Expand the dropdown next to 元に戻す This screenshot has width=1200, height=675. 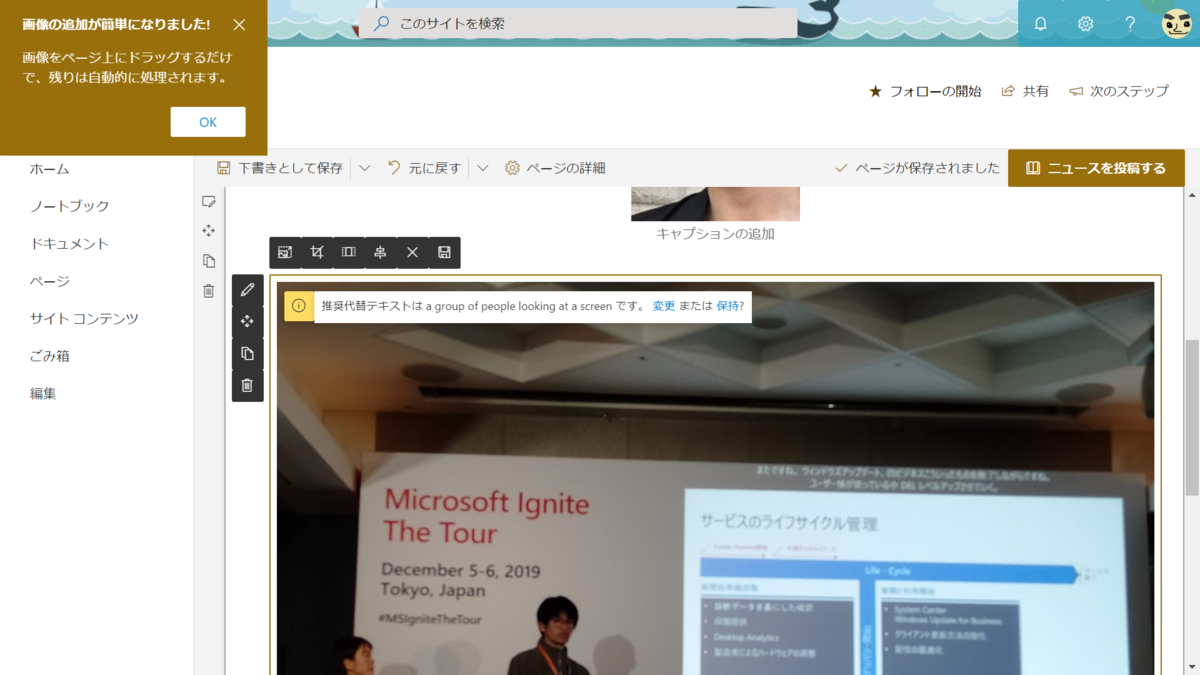(x=483, y=168)
